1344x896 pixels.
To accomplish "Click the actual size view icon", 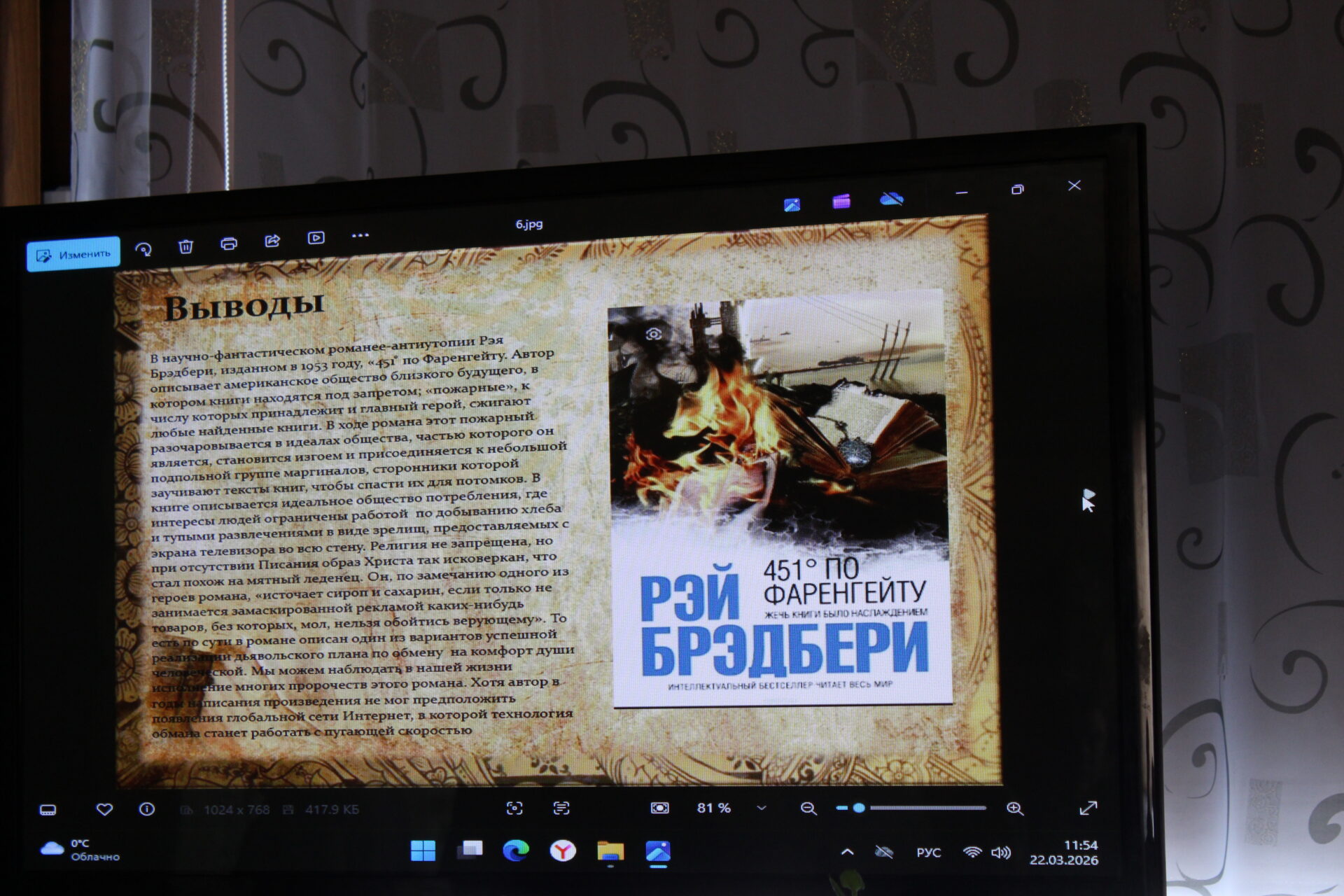I will pos(660,808).
